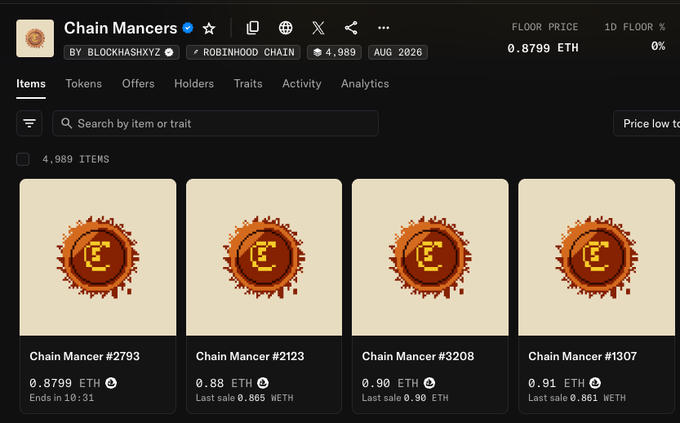Open the collection website globe icon
The image size is (680, 423).
click(285, 28)
